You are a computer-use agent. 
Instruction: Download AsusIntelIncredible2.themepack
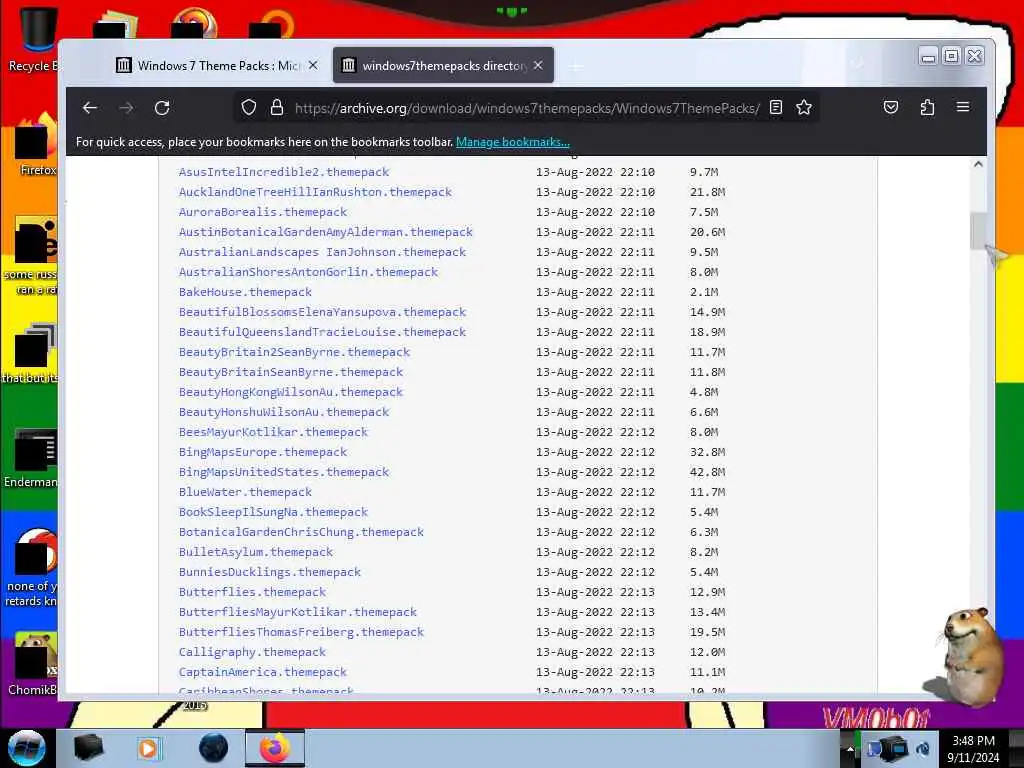[x=284, y=172]
